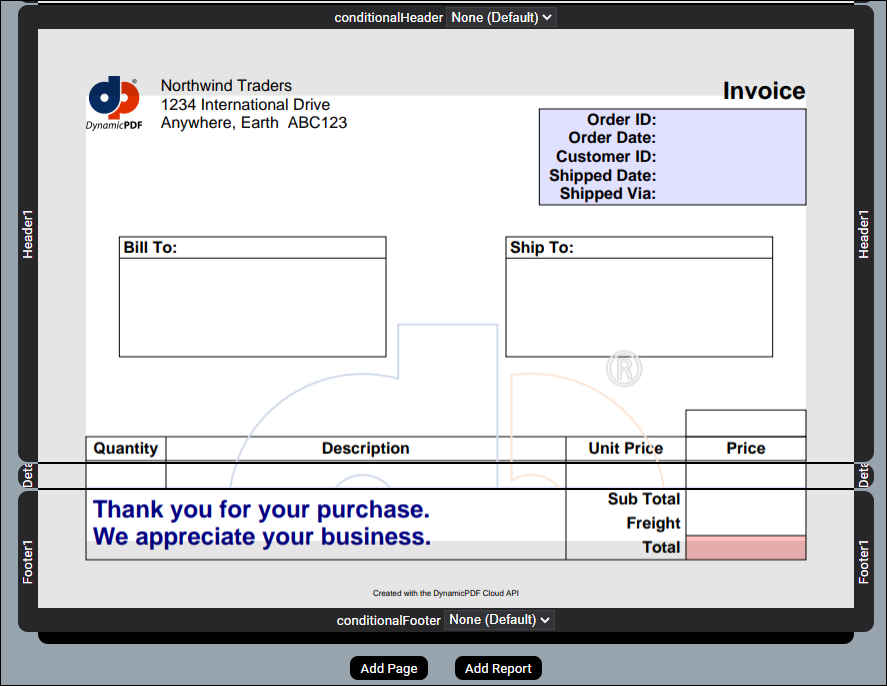
Task: Click inside the Bill To address box
Action: tap(252, 307)
